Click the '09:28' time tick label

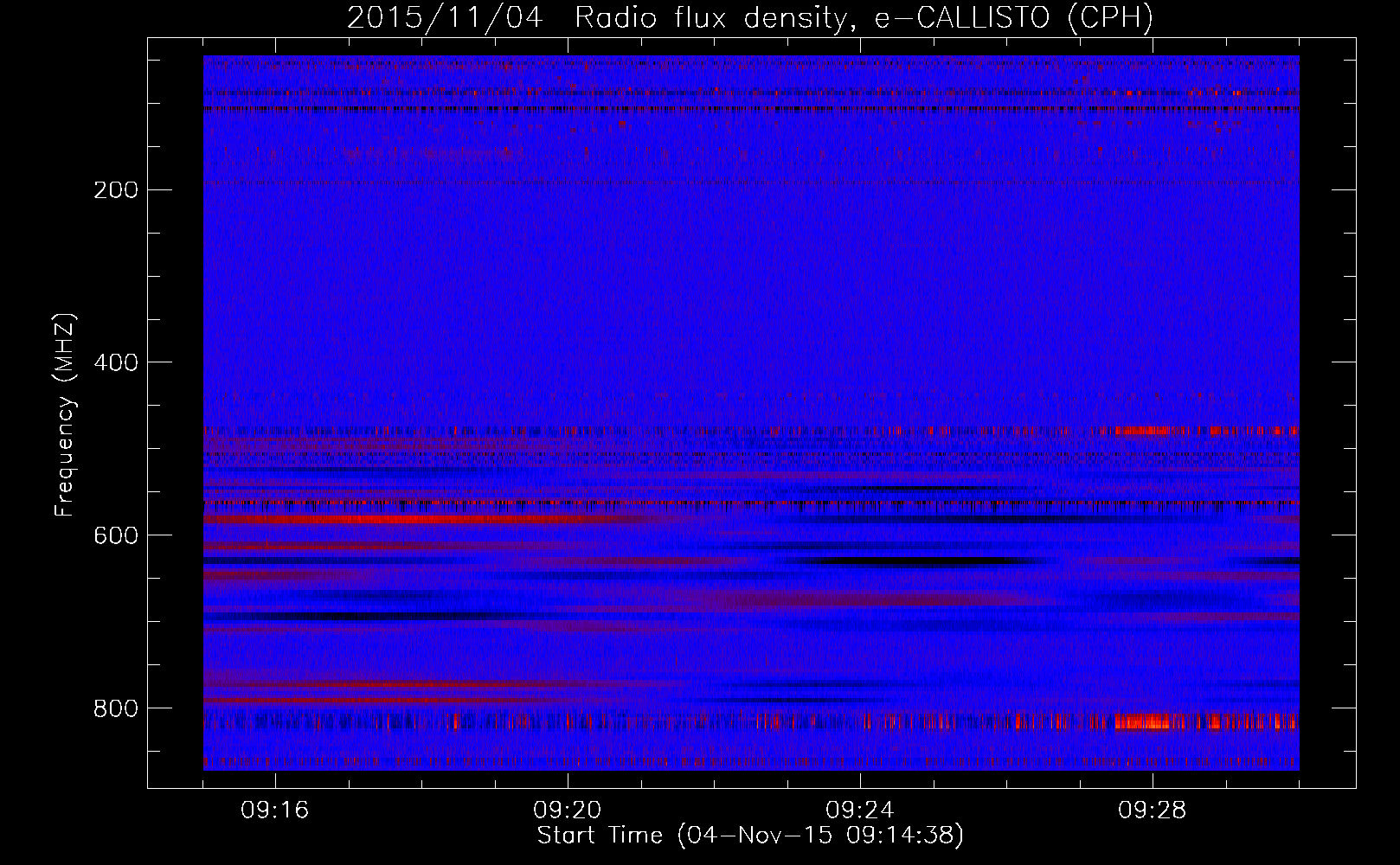(1153, 811)
